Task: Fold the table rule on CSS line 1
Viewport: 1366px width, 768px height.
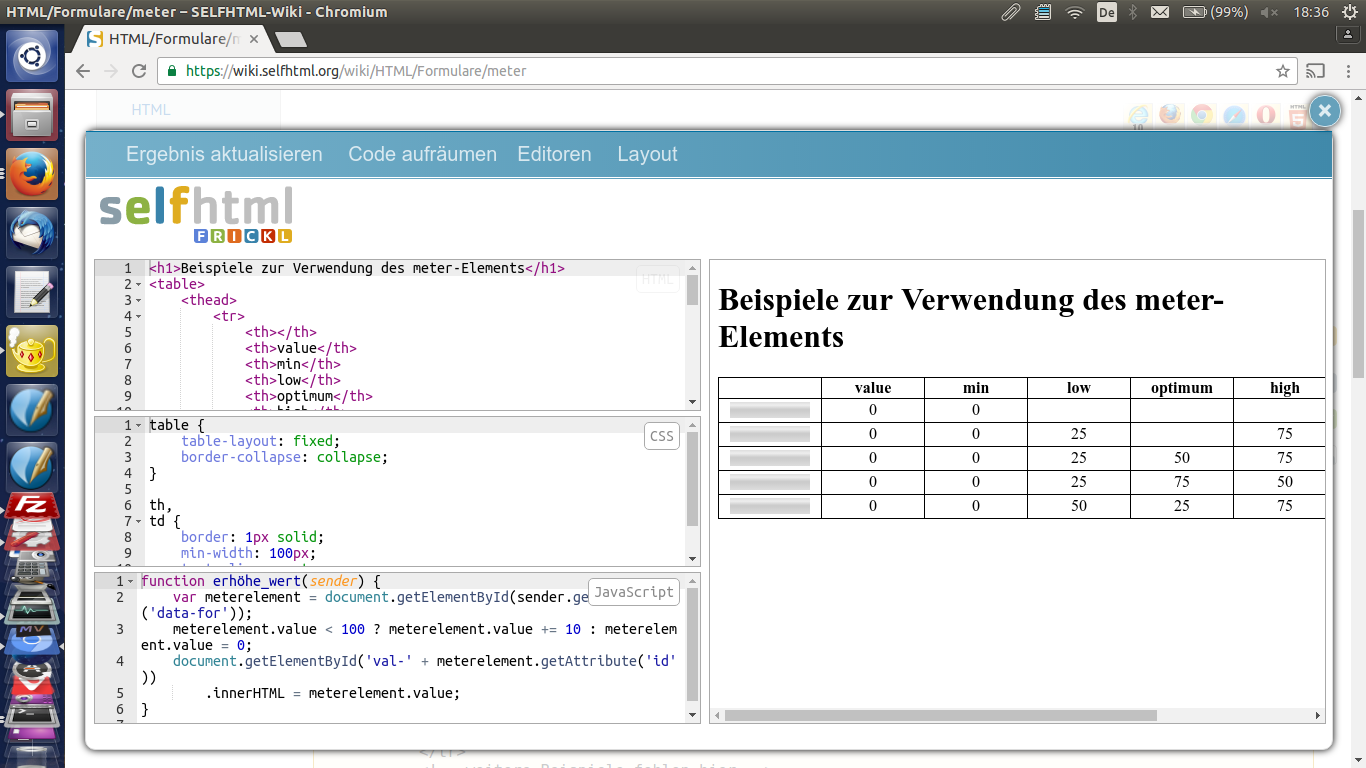Action: (138, 426)
